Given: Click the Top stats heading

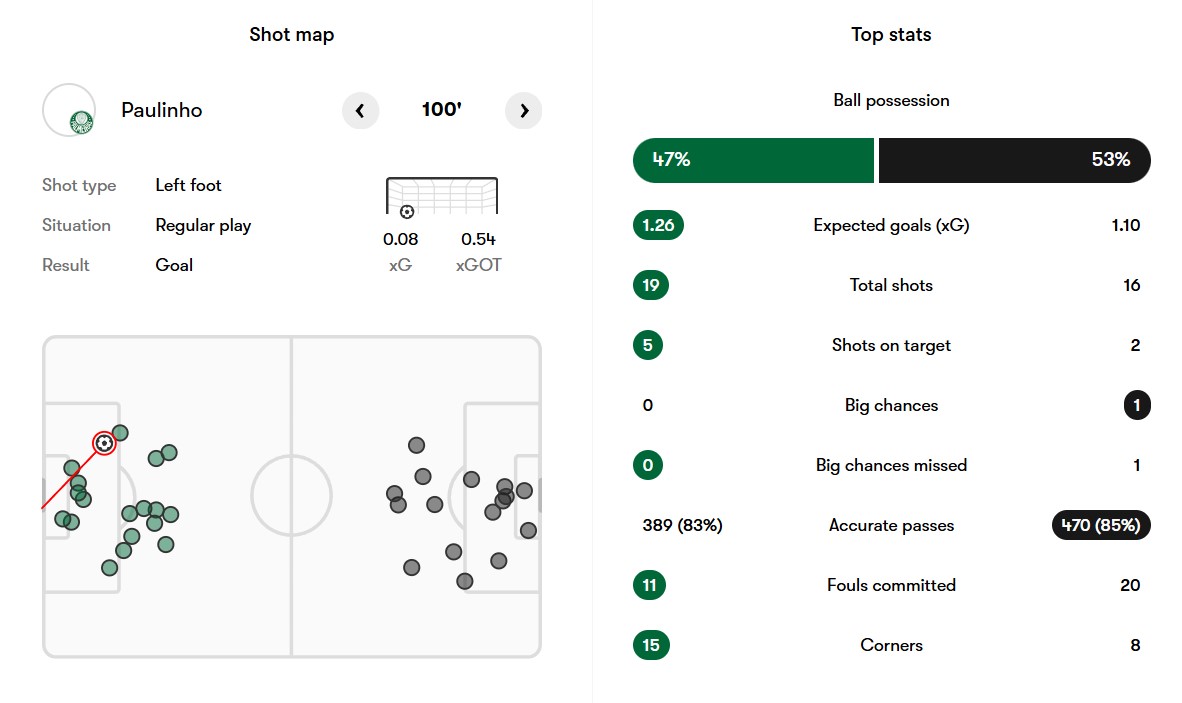Looking at the screenshot, I should coord(891,35).
